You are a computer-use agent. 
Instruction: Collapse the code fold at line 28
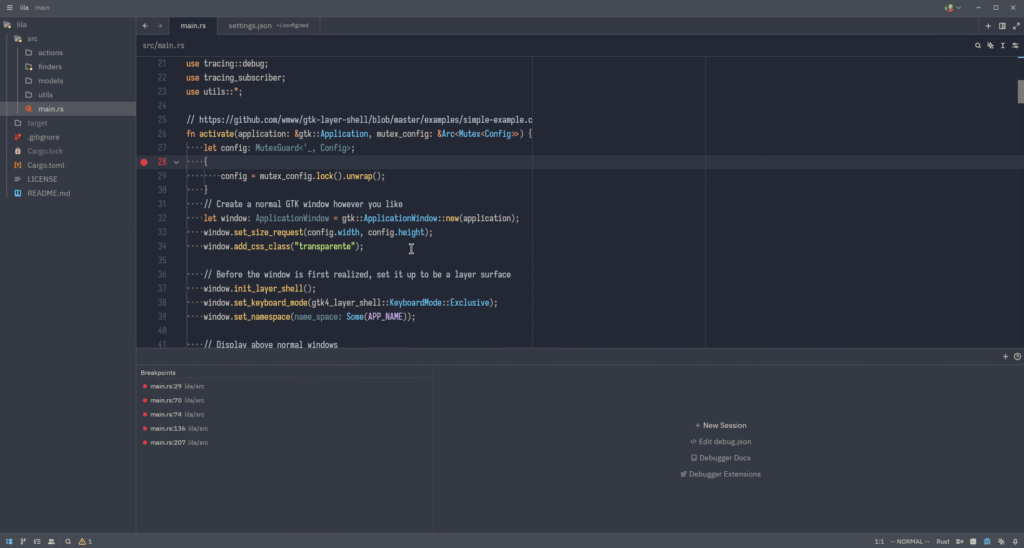point(177,161)
